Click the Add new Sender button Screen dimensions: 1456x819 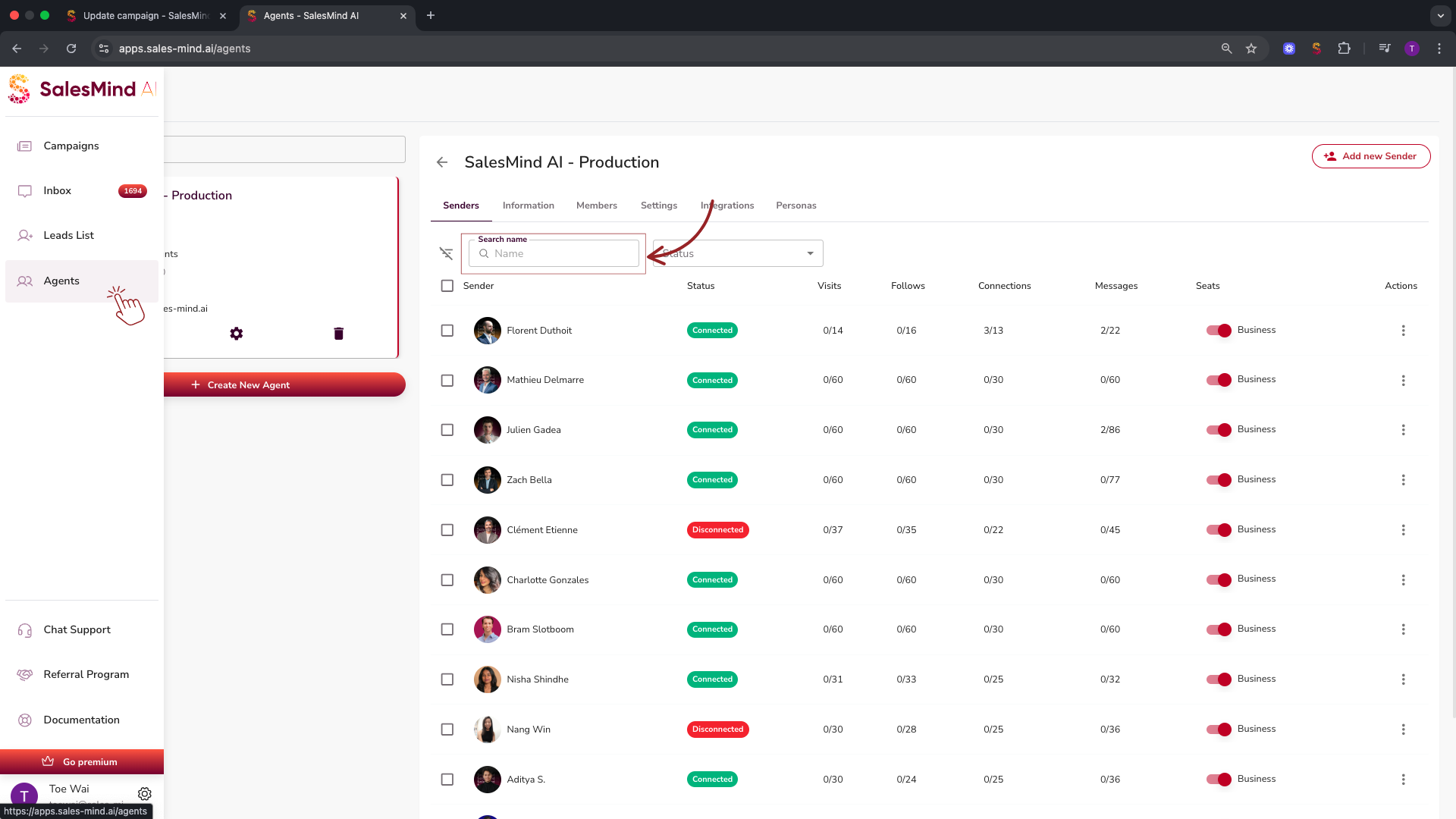click(x=1370, y=156)
